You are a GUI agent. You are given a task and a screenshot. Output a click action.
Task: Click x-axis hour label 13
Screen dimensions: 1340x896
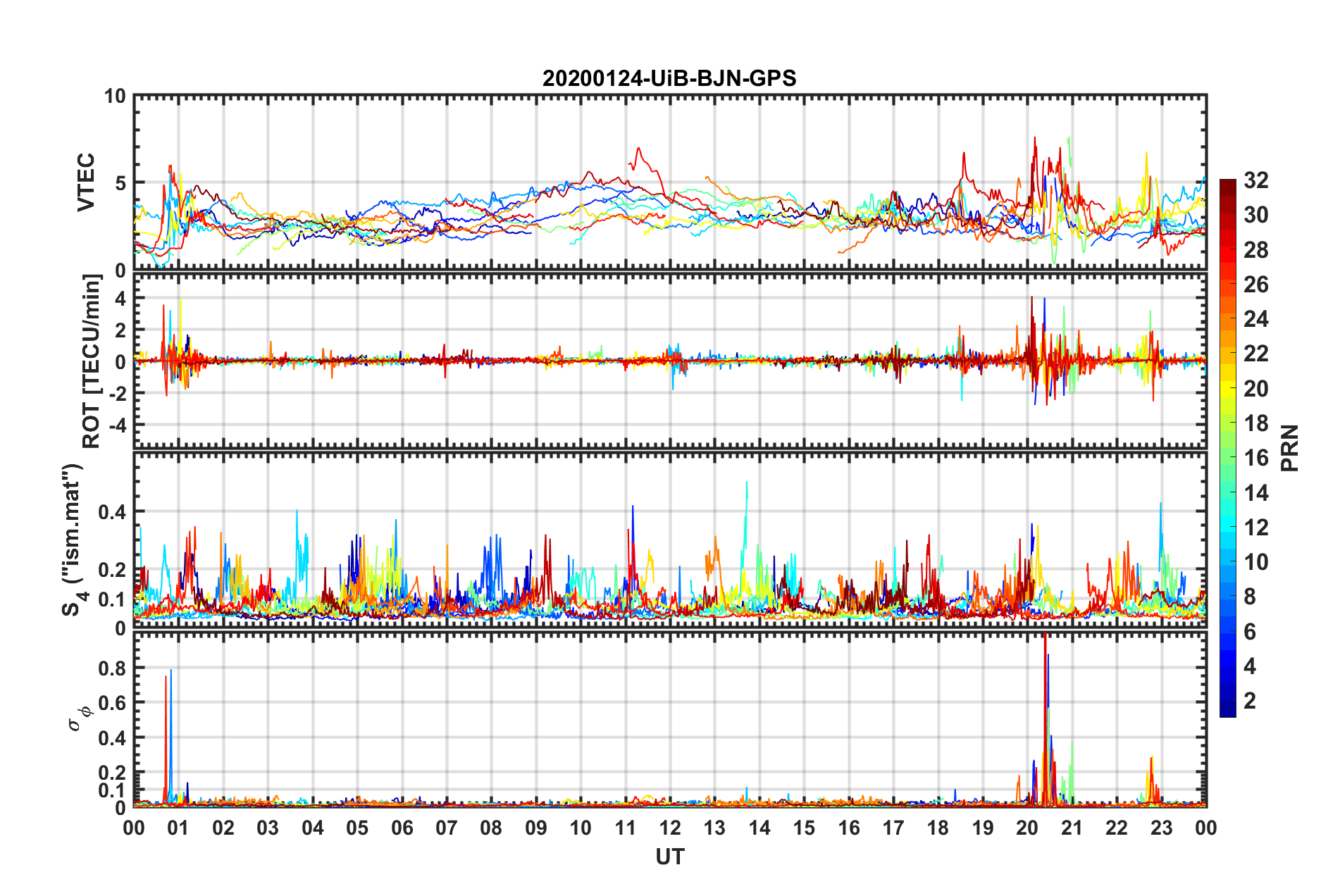pyautogui.click(x=714, y=828)
